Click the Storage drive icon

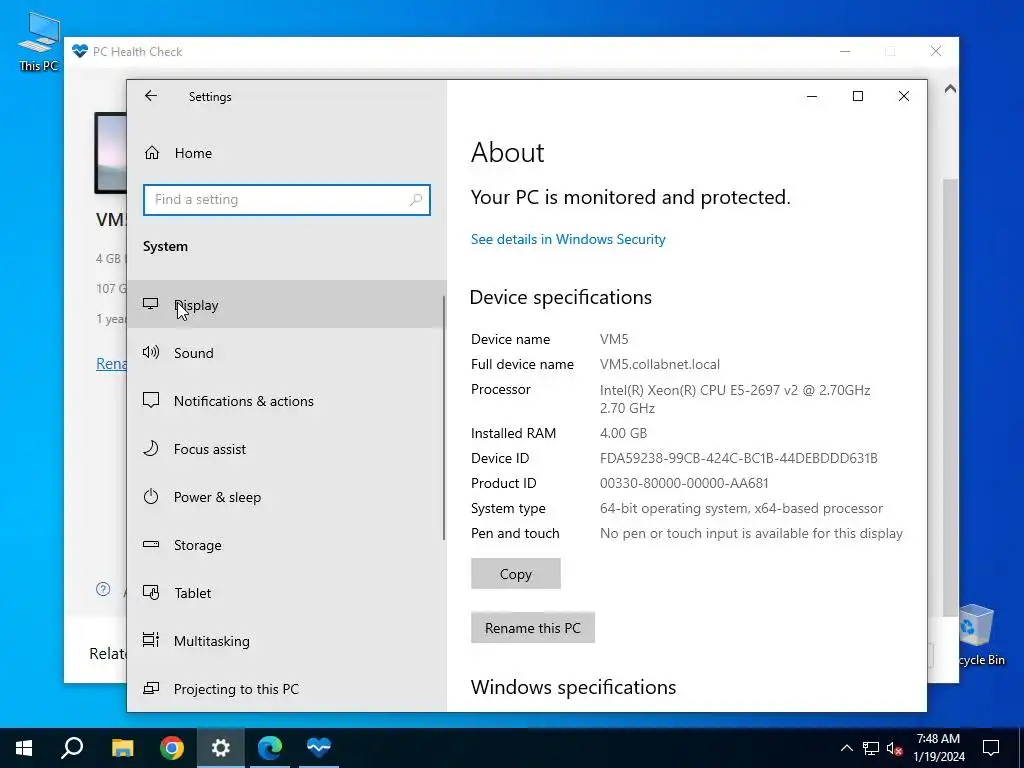tap(151, 544)
